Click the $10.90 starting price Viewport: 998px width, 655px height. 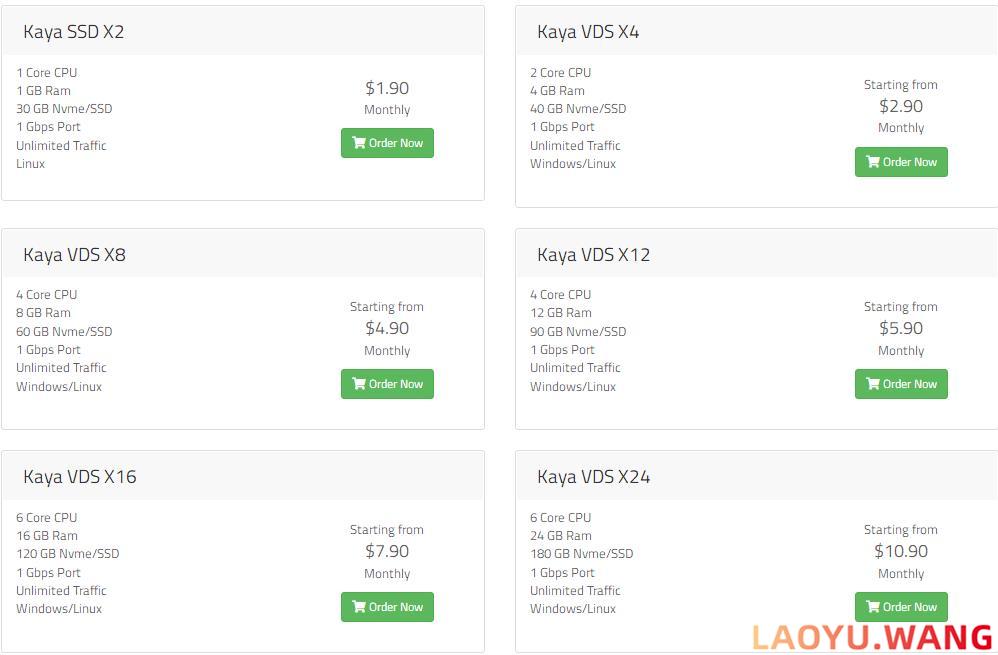[901, 551]
